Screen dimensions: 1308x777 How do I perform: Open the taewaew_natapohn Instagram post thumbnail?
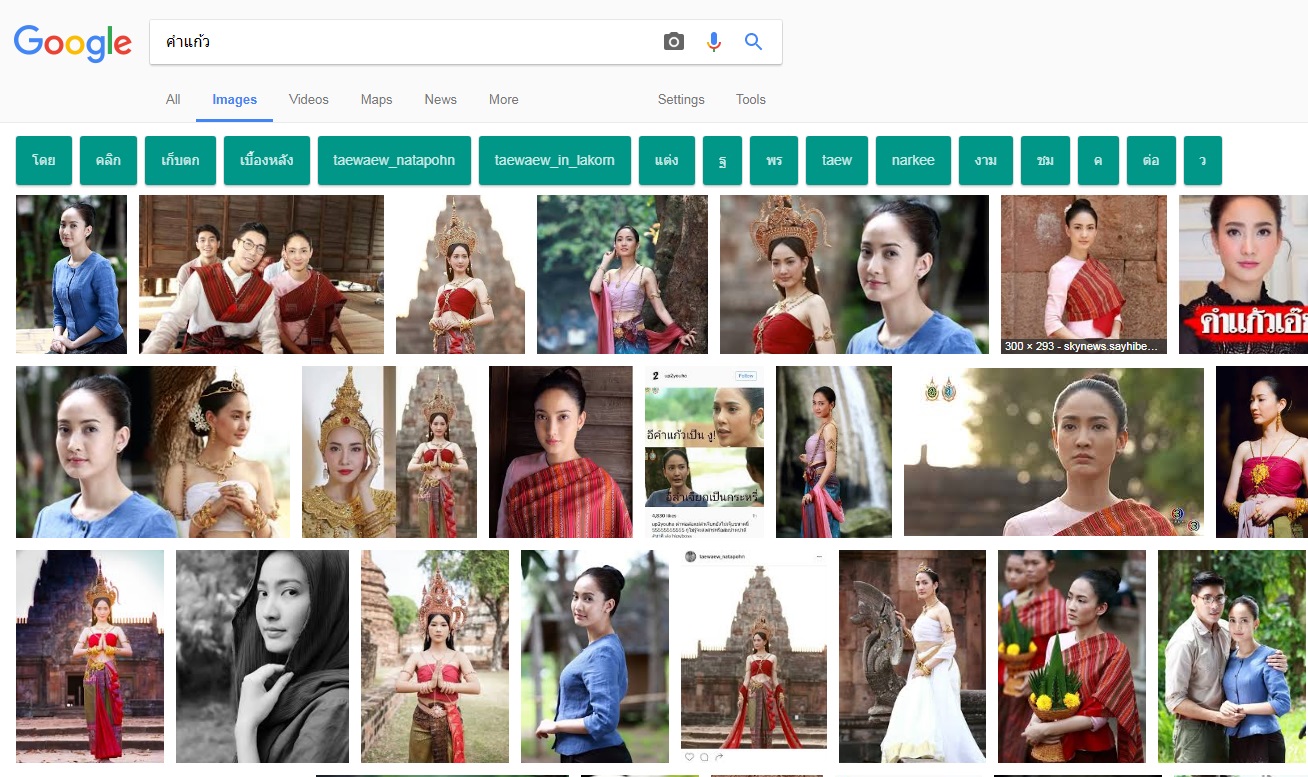[x=754, y=656]
